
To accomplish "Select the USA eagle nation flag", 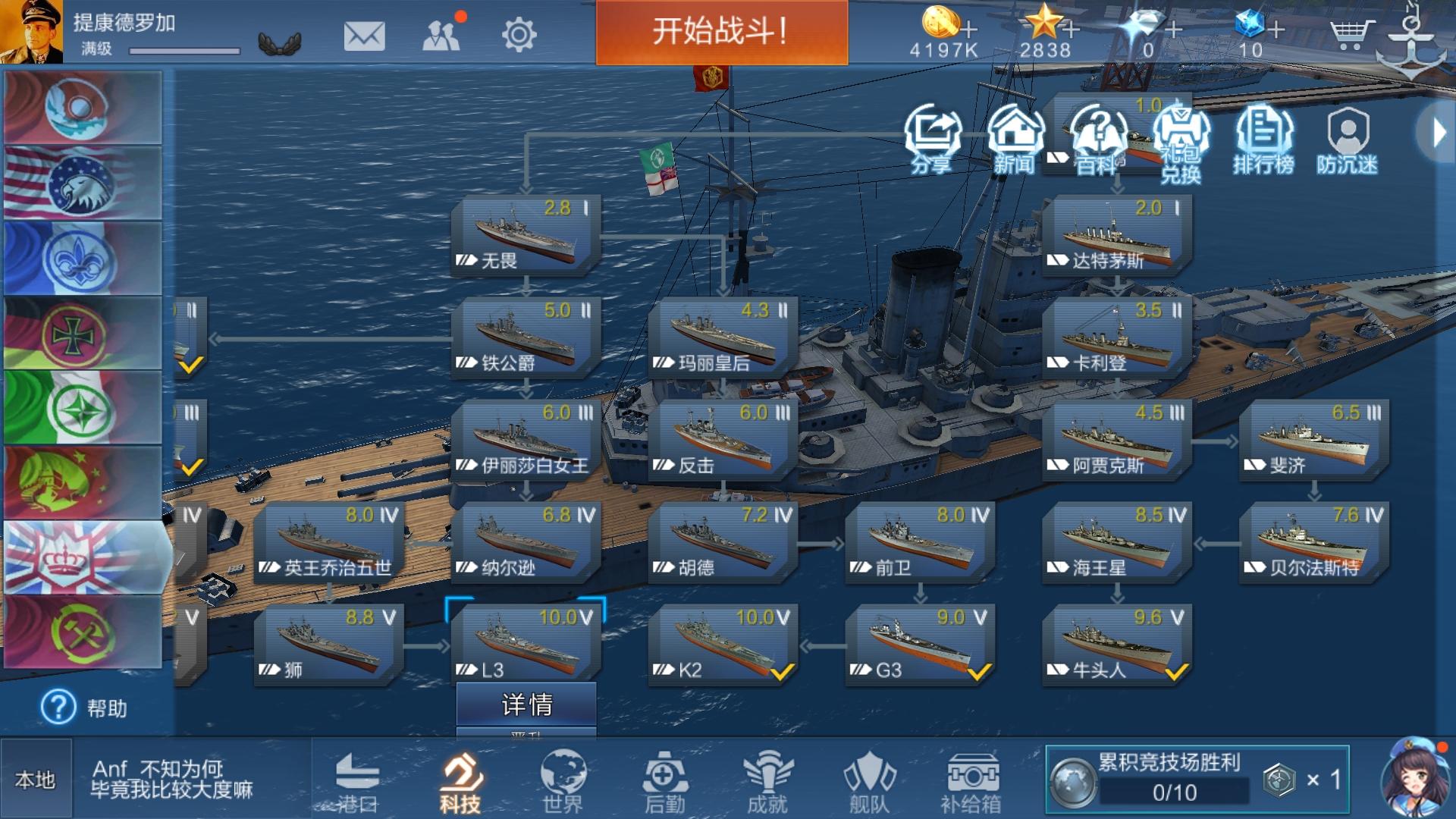I will [83, 183].
